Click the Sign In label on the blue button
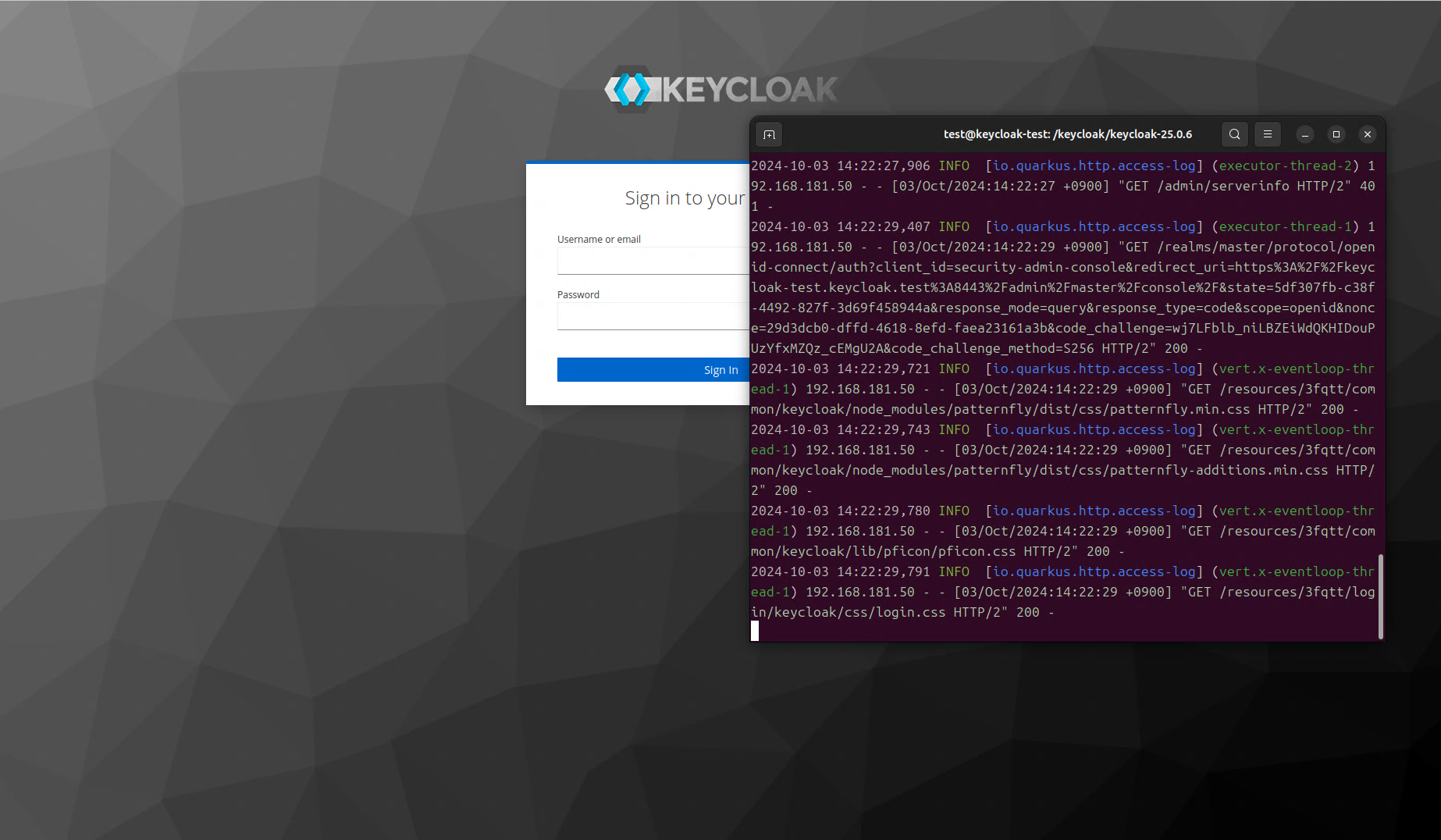 [x=720, y=369]
